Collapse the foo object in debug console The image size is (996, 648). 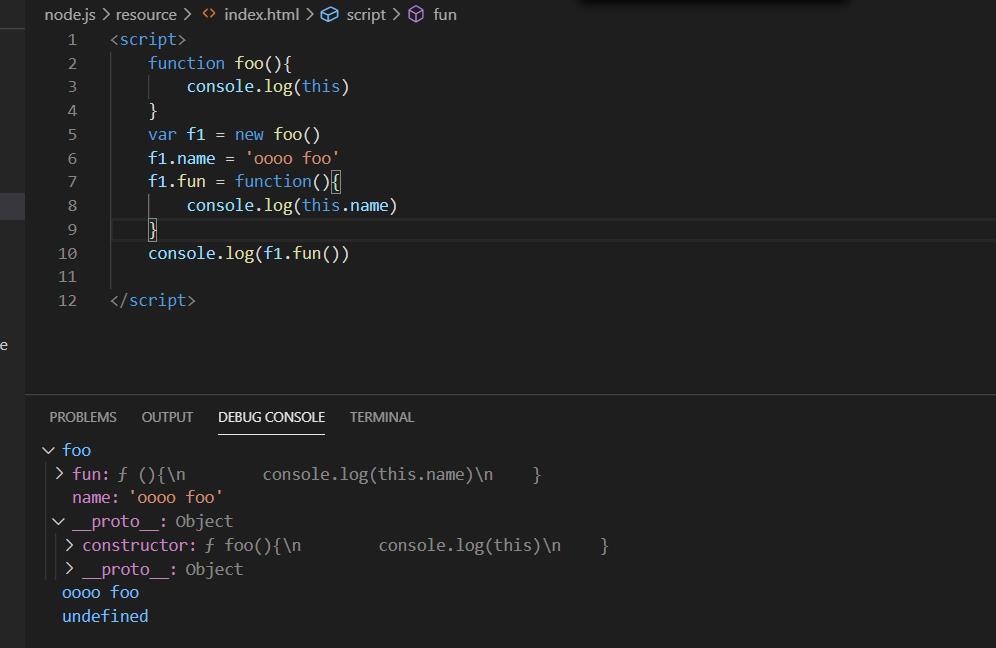click(49, 451)
